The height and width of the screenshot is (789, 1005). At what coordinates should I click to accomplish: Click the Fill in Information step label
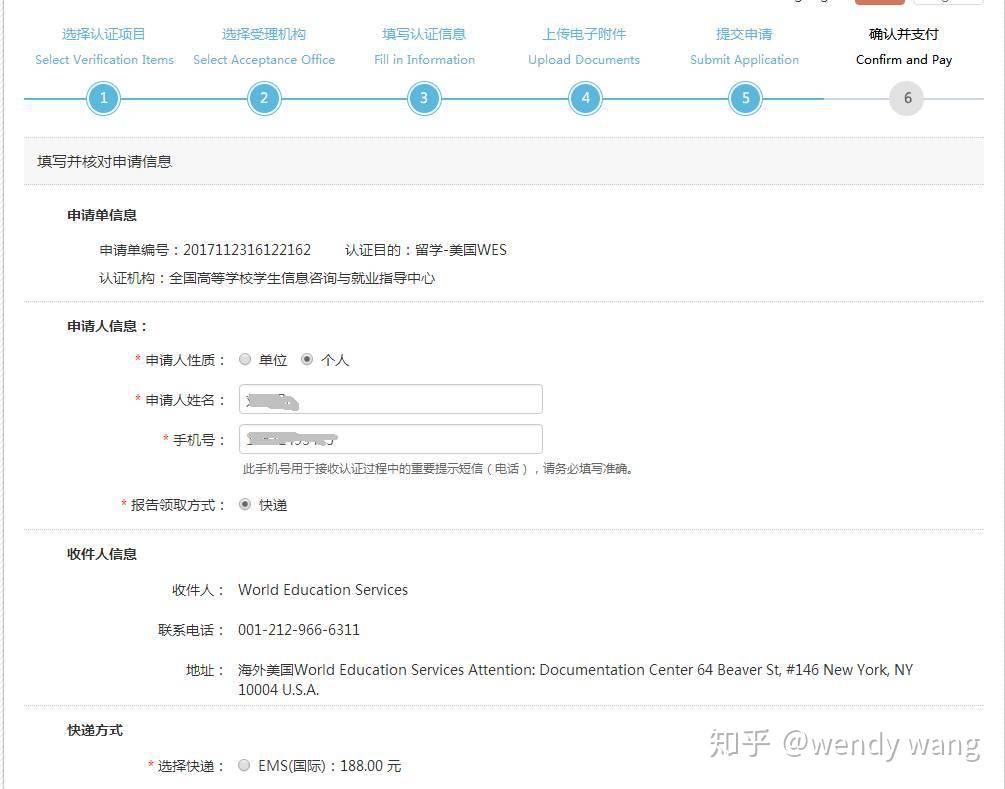coord(424,59)
